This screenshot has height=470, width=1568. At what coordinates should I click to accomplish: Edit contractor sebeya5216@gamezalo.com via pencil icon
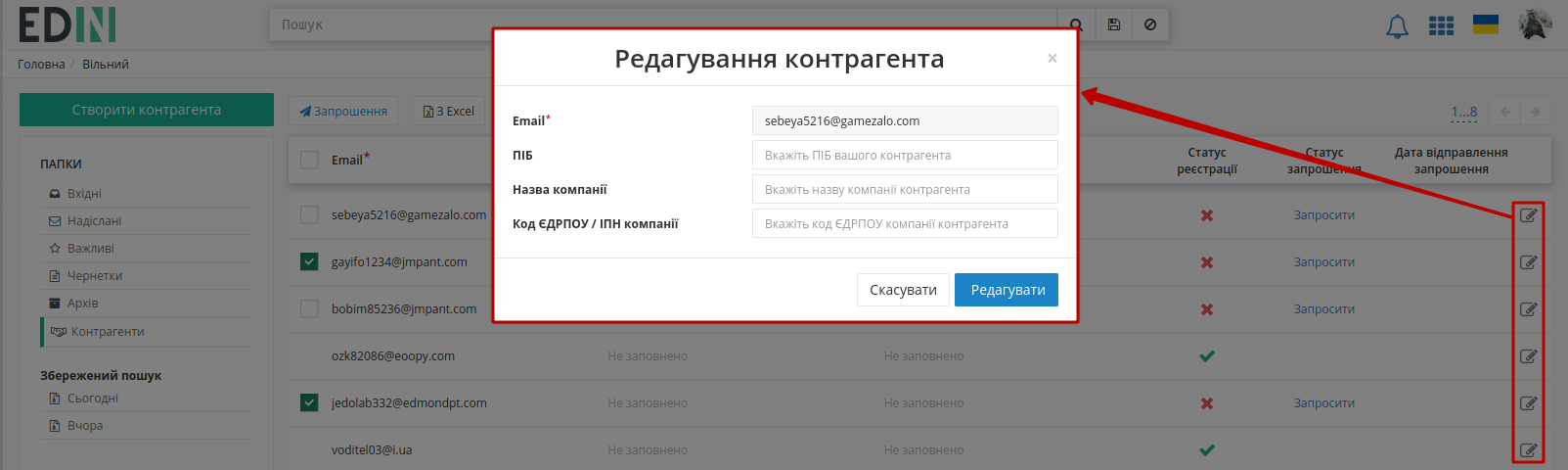(1528, 215)
